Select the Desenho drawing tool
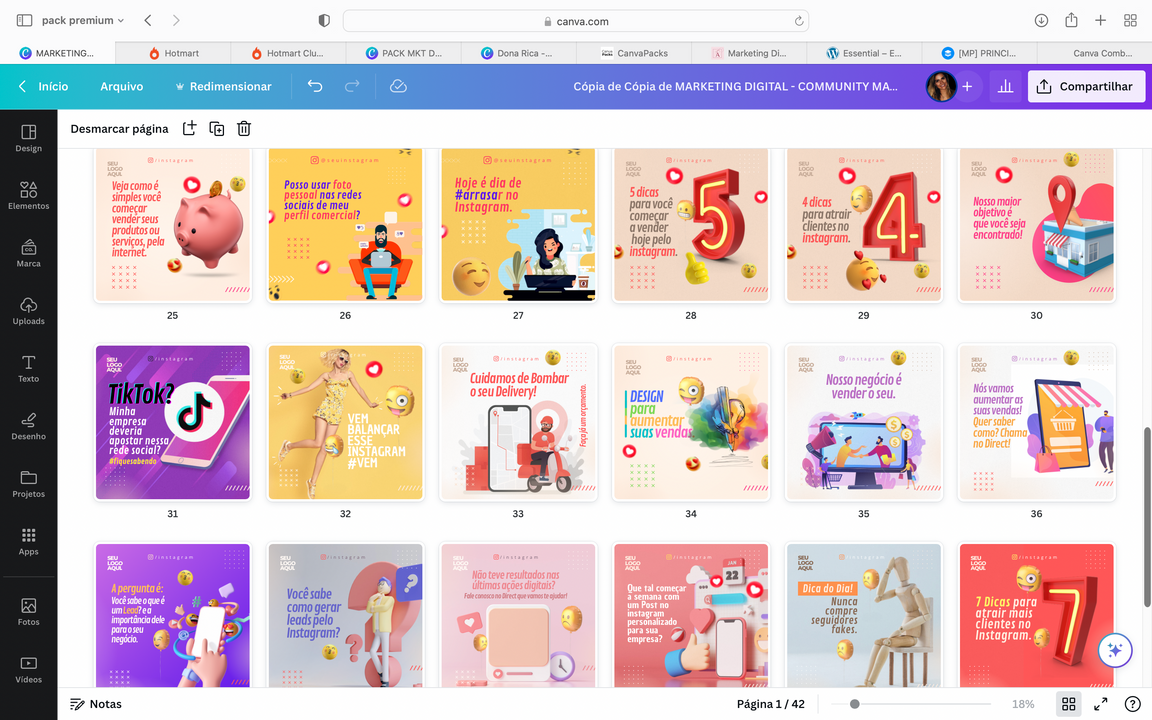Viewport: 1152px width, 720px height. coord(28,425)
